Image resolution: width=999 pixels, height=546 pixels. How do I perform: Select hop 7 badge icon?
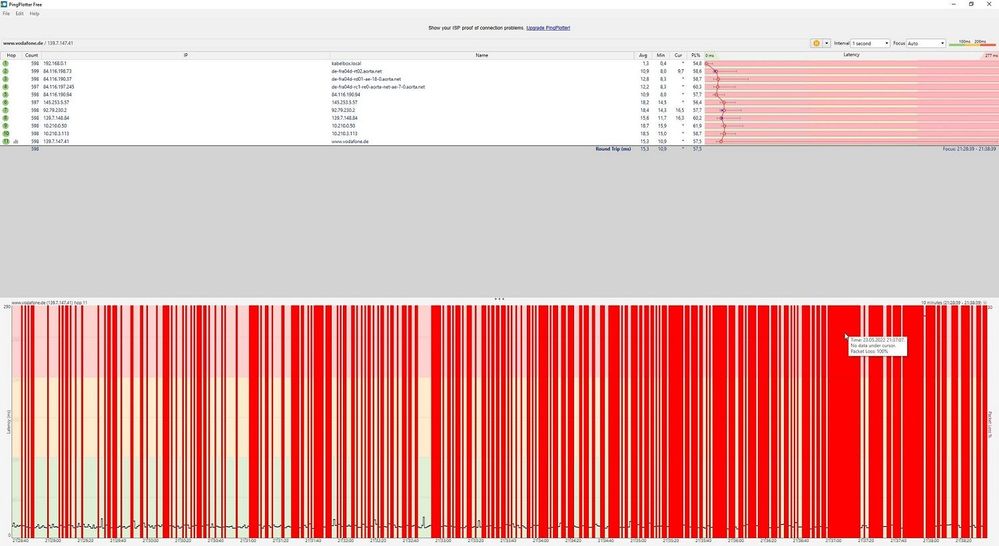(6, 110)
